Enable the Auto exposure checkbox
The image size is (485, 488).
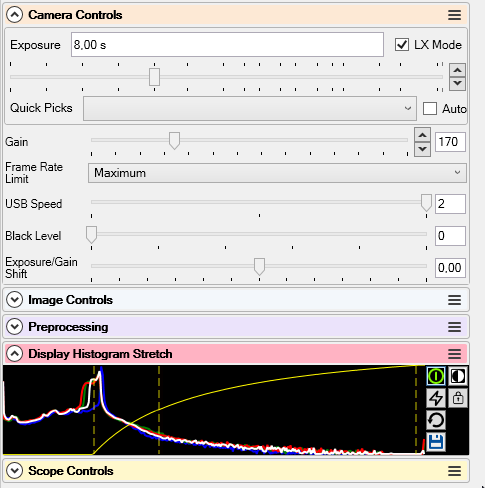click(x=430, y=109)
